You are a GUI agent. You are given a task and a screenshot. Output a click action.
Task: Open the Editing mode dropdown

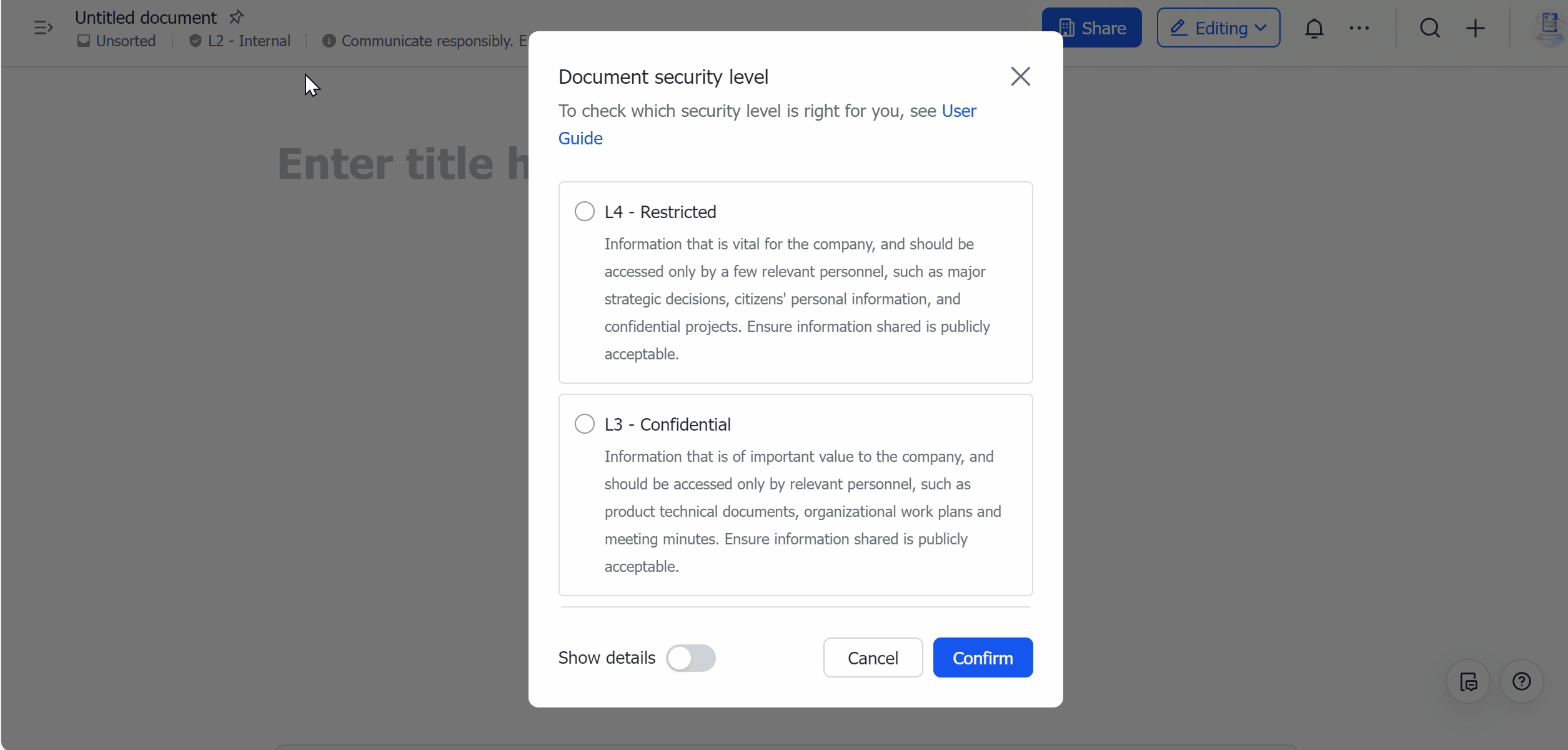point(1218,27)
